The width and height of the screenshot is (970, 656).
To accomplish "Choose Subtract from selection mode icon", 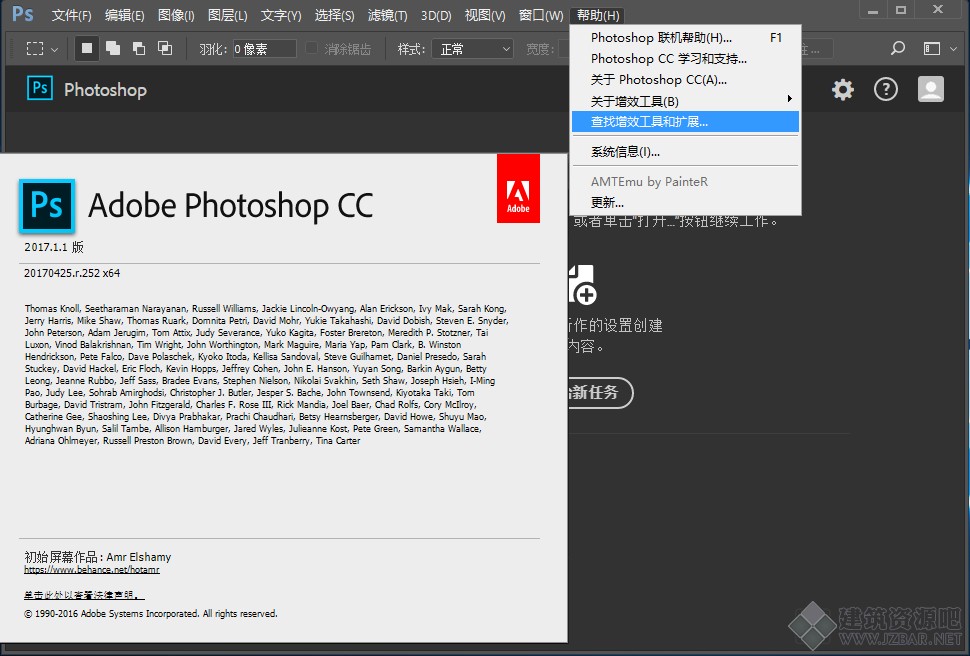I will (x=139, y=48).
